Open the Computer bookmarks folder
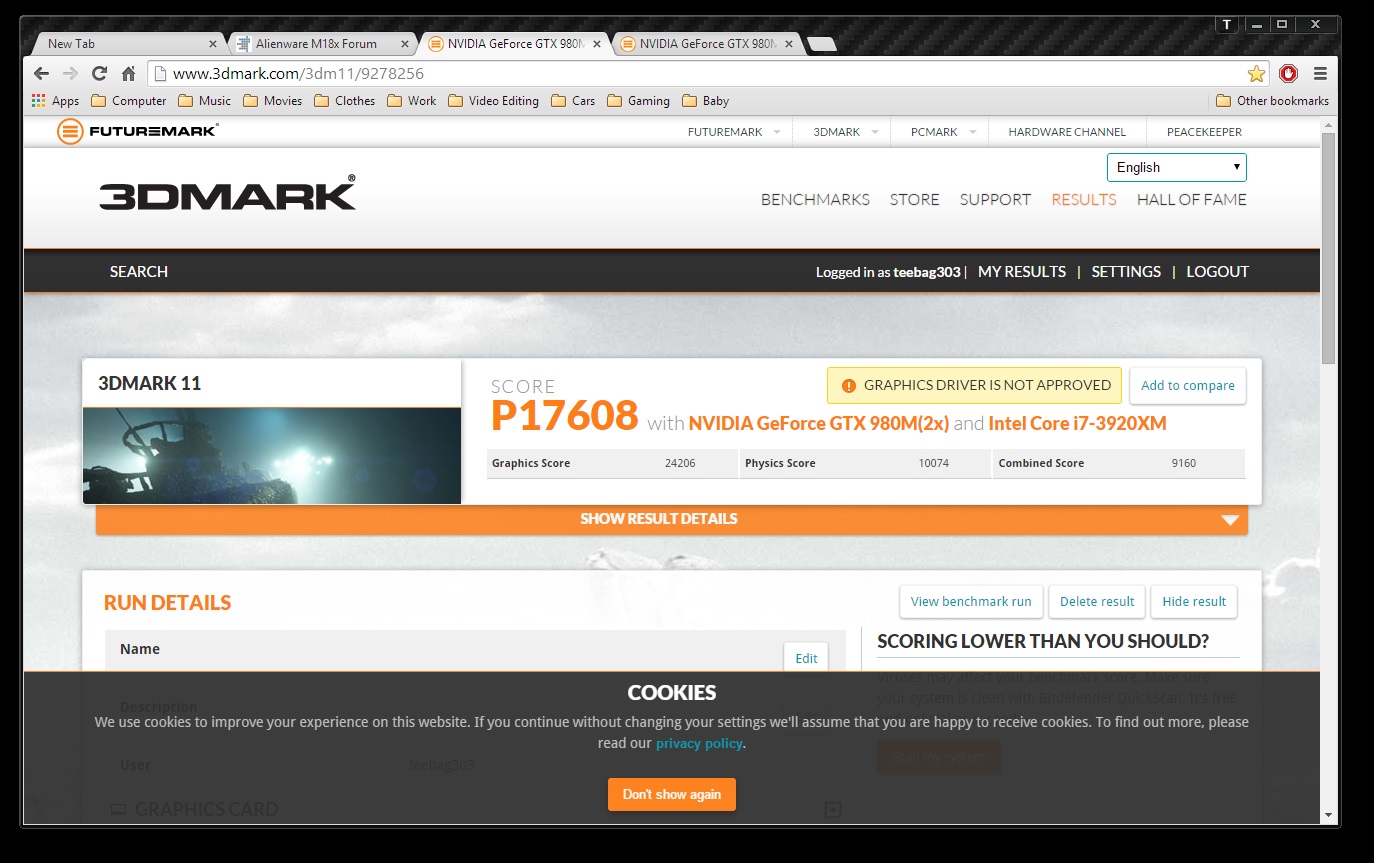 pyautogui.click(x=128, y=100)
